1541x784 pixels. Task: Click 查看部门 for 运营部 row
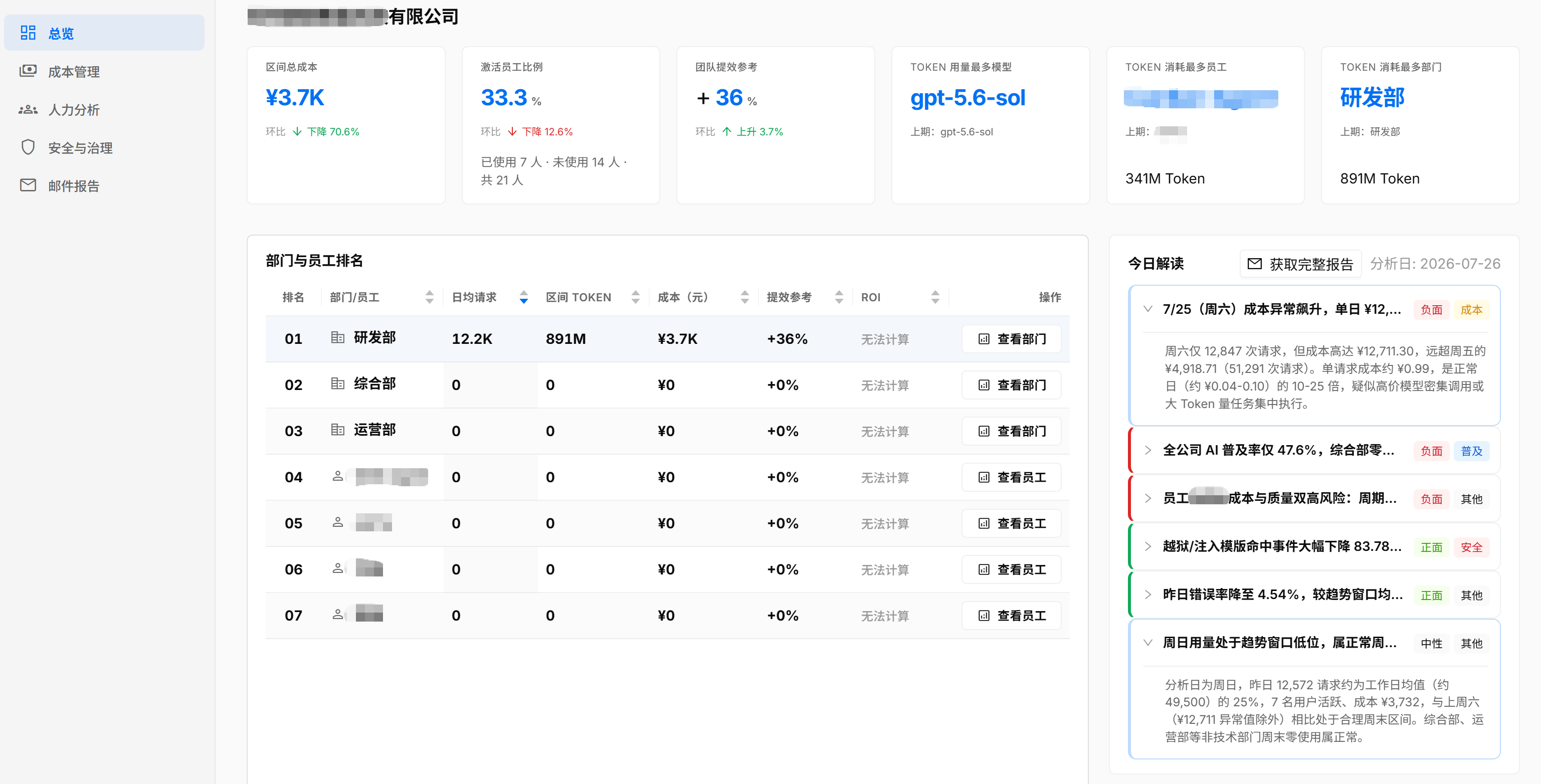coord(1011,431)
